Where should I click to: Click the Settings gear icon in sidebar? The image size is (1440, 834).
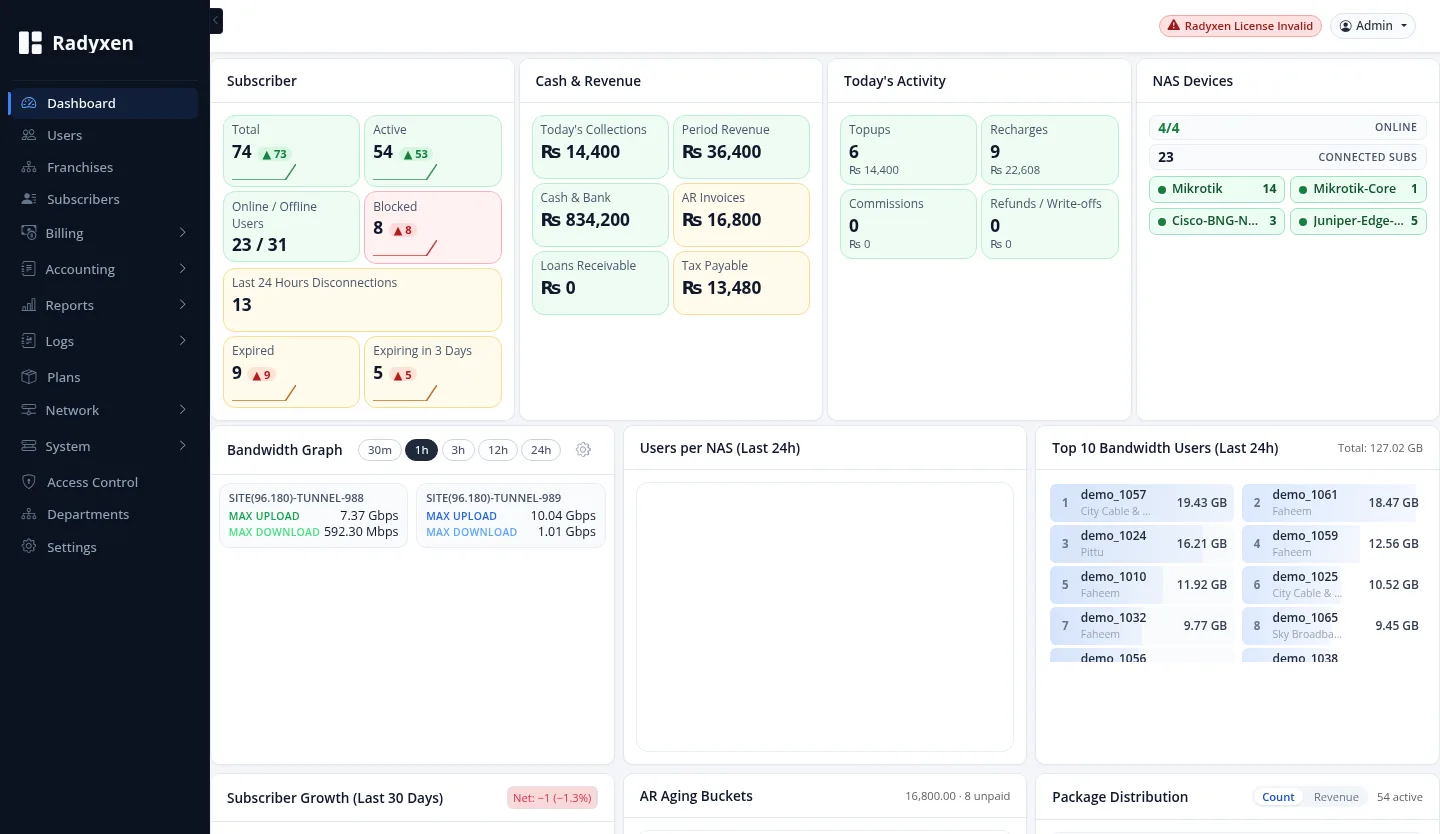28,547
